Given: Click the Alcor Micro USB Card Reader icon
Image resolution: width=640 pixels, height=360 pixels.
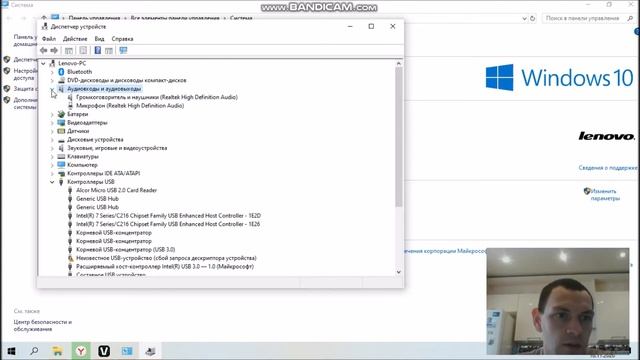Looking at the screenshot, I should pyautogui.click(x=70, y=190).
